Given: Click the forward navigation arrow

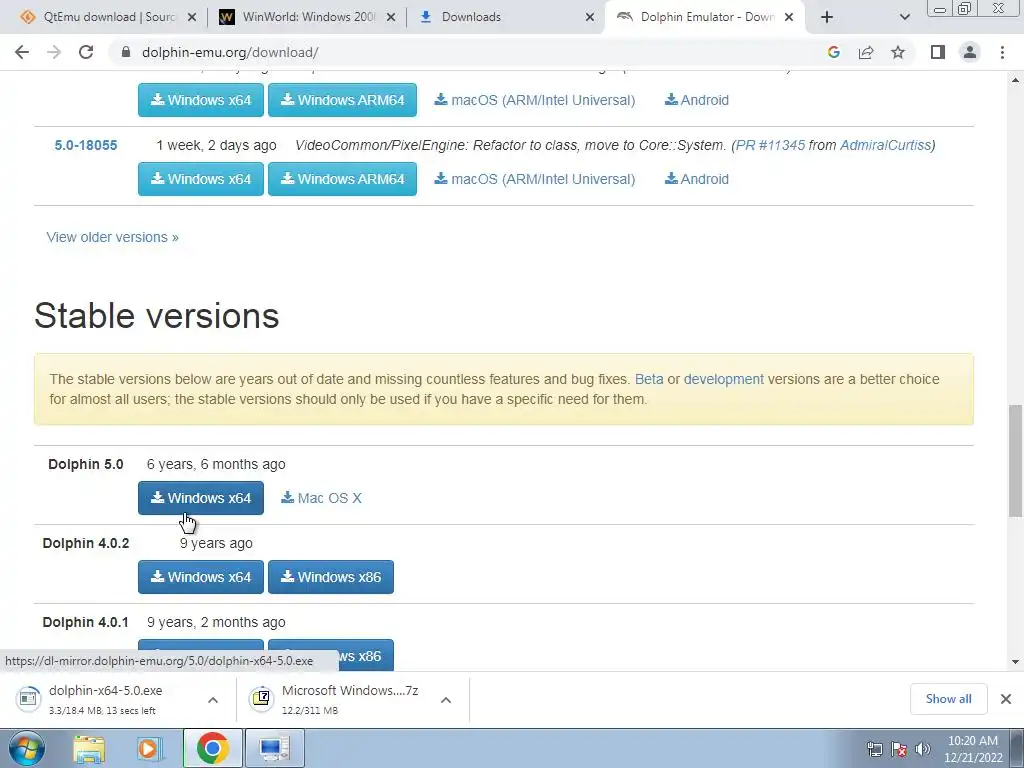Looking at the screenshot, I should click(54, 52).
